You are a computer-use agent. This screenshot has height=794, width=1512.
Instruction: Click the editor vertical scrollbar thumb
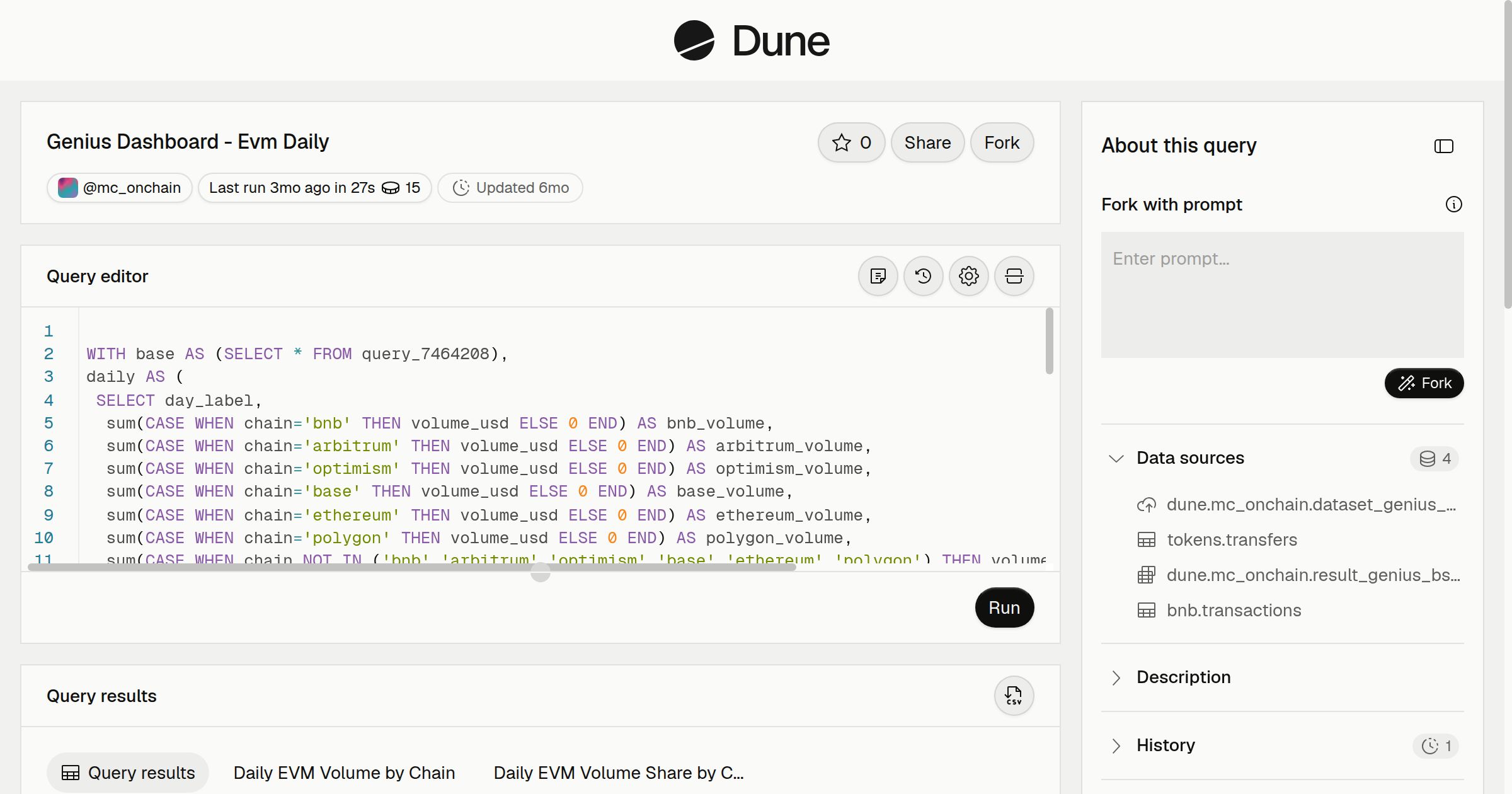[x=1049, y=341]
